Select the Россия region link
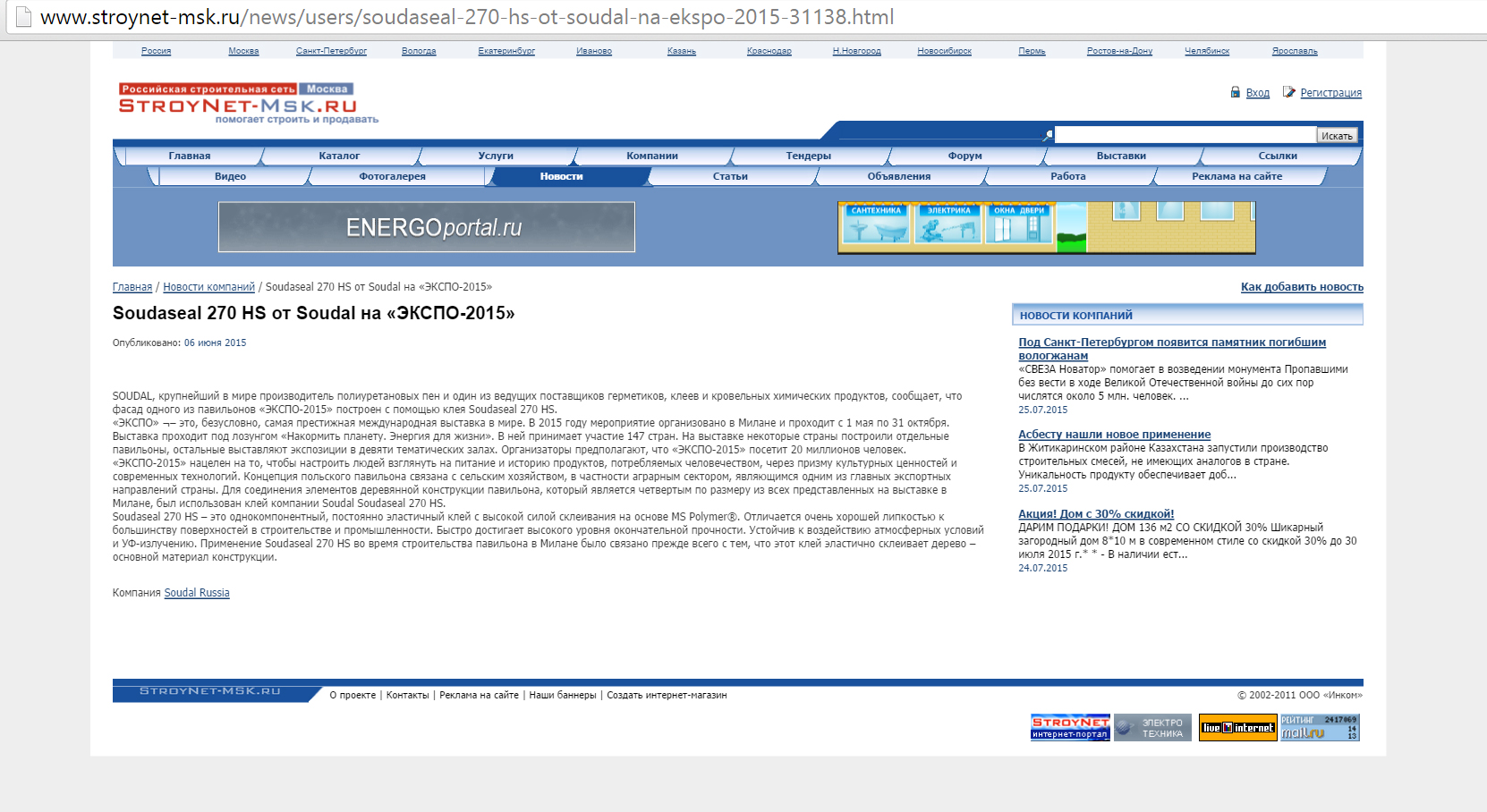 156,51
